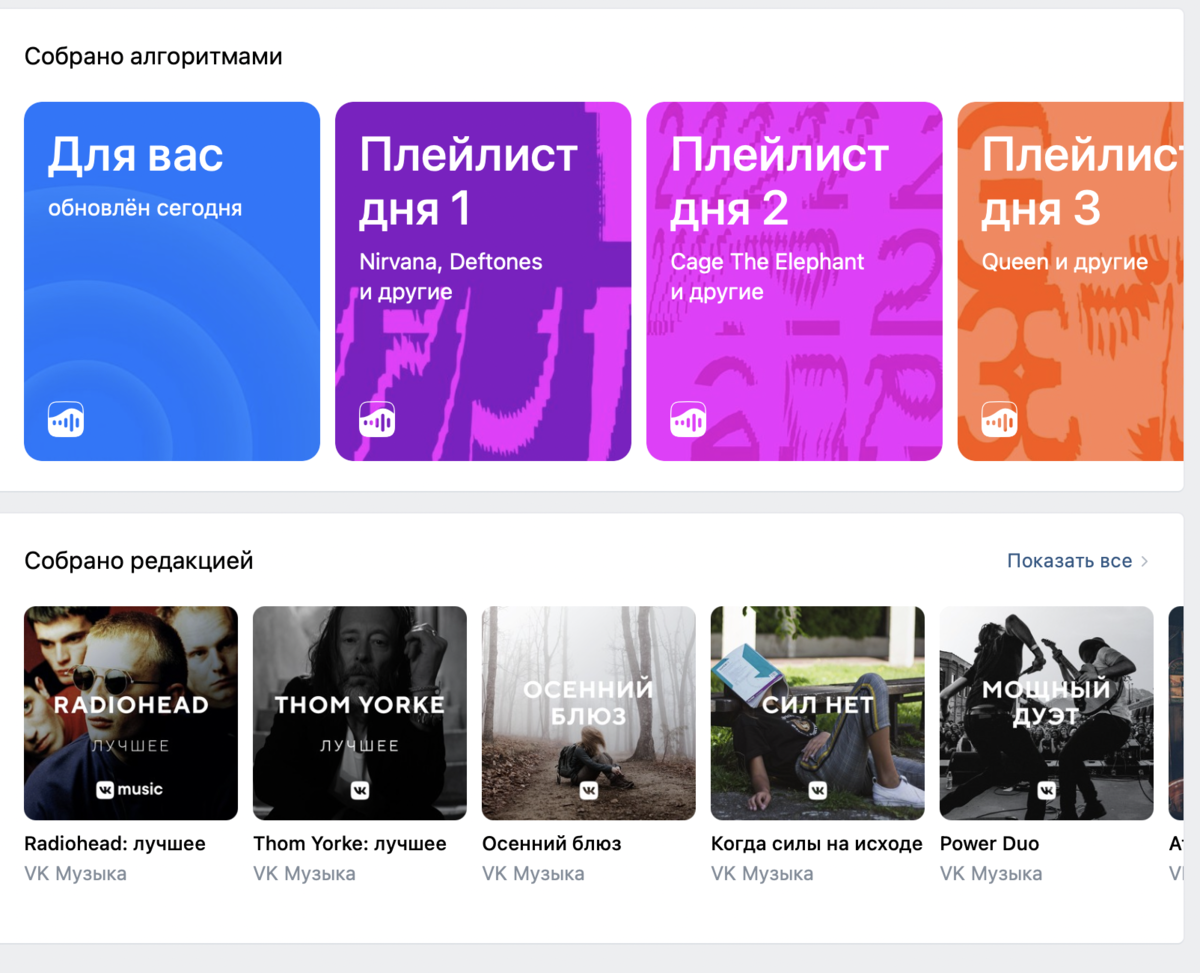
Task: Click the Когда силы на исходе title
Action: (817, 844)
